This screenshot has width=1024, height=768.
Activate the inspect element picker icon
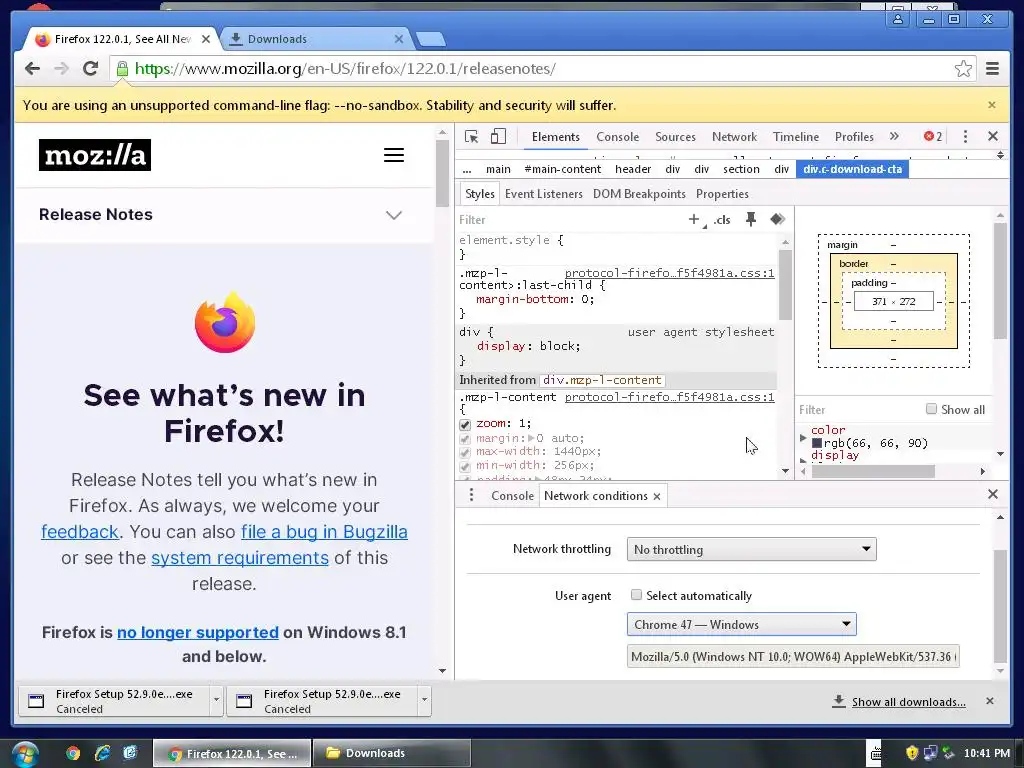point(472,136)
